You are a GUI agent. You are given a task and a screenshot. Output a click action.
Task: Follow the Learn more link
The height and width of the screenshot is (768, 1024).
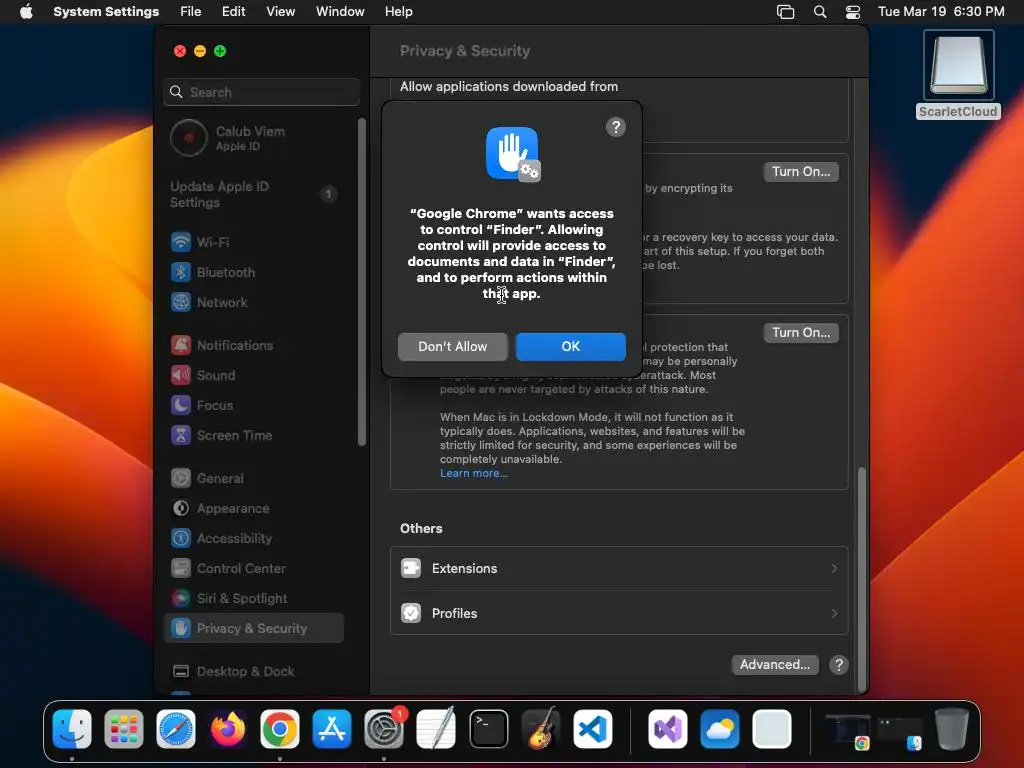pos(473,473)
